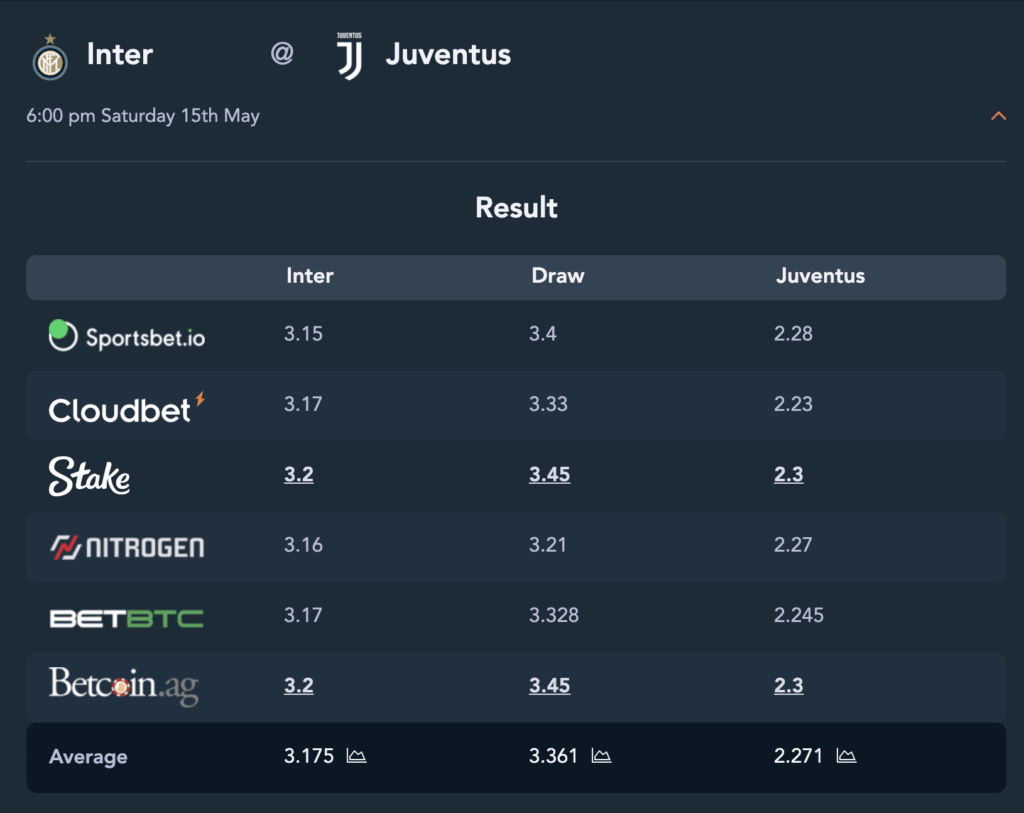Open the Stake bookmaker logo
The image size is (1024, 813).
[x=89, y=476]
